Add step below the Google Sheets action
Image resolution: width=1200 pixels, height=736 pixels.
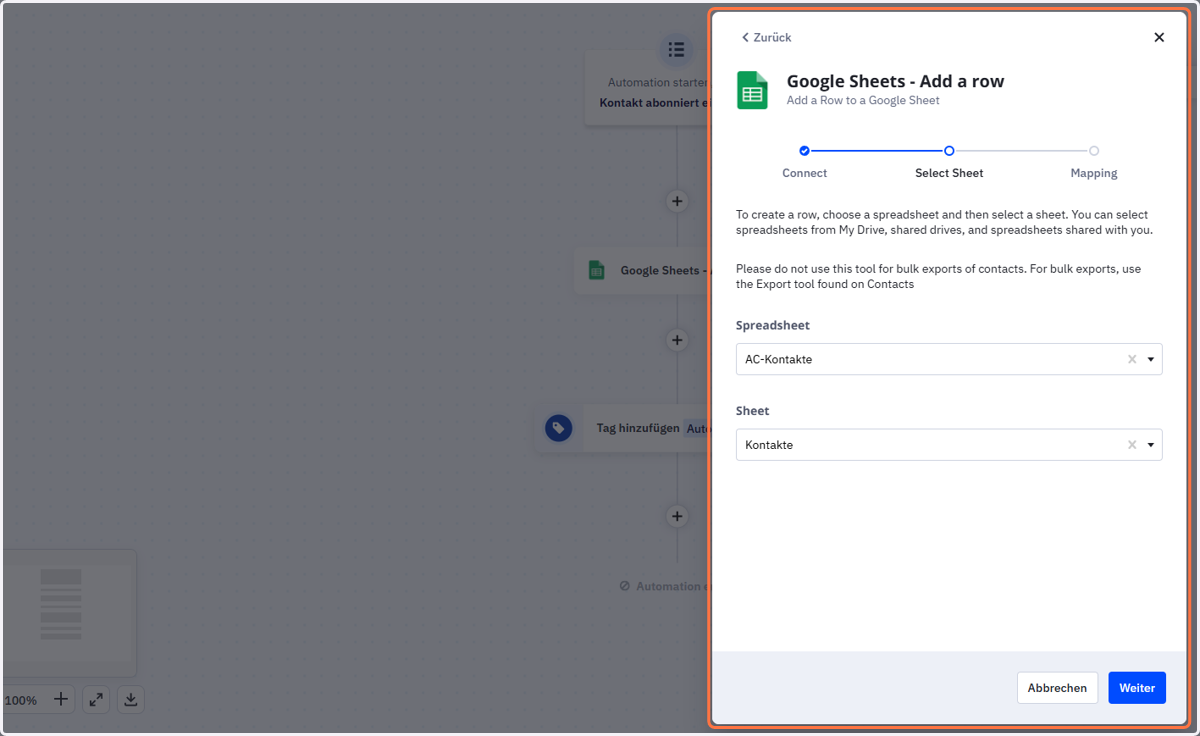coord(677,340)
